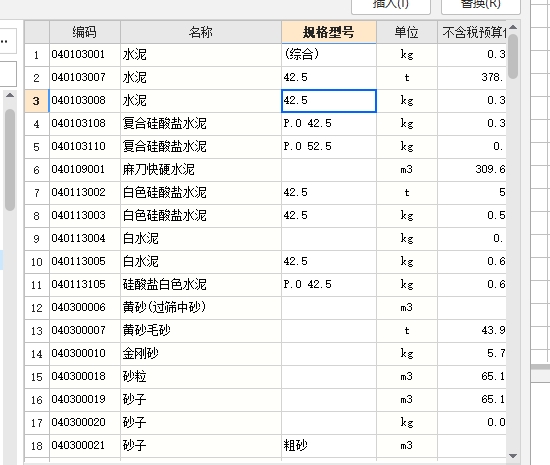
Task: Click the table vertical scrollbar thumb
Action: click(x=513, y=56)
